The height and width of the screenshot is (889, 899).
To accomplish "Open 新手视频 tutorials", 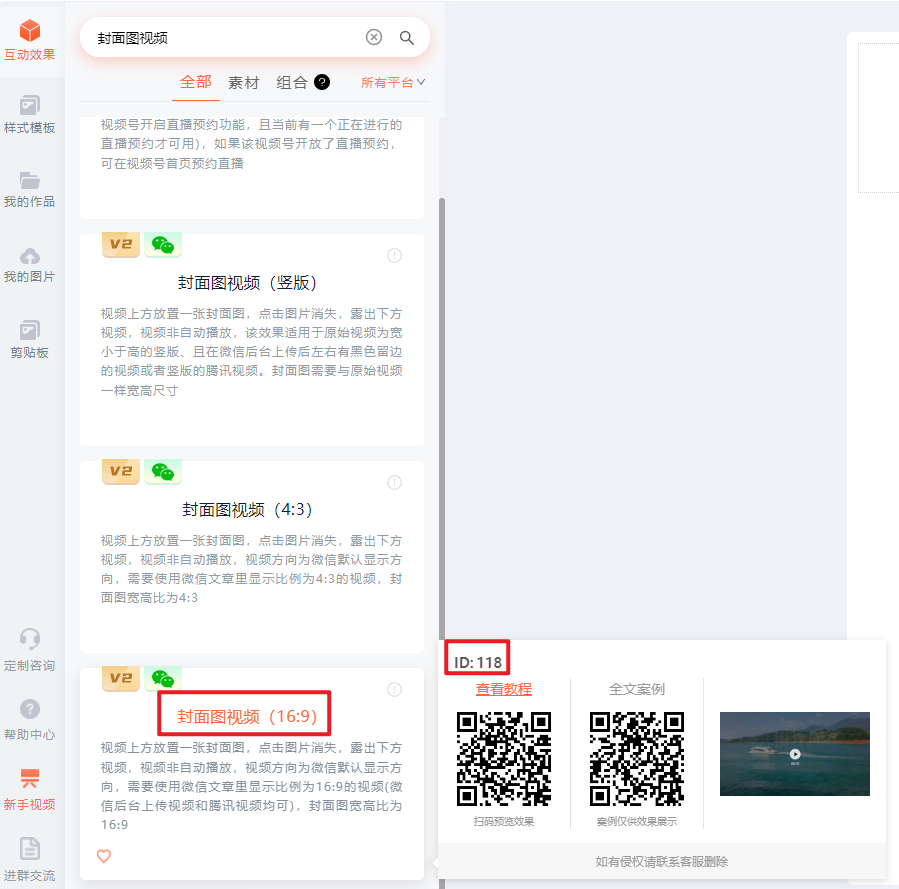I will tap(29, 790).
